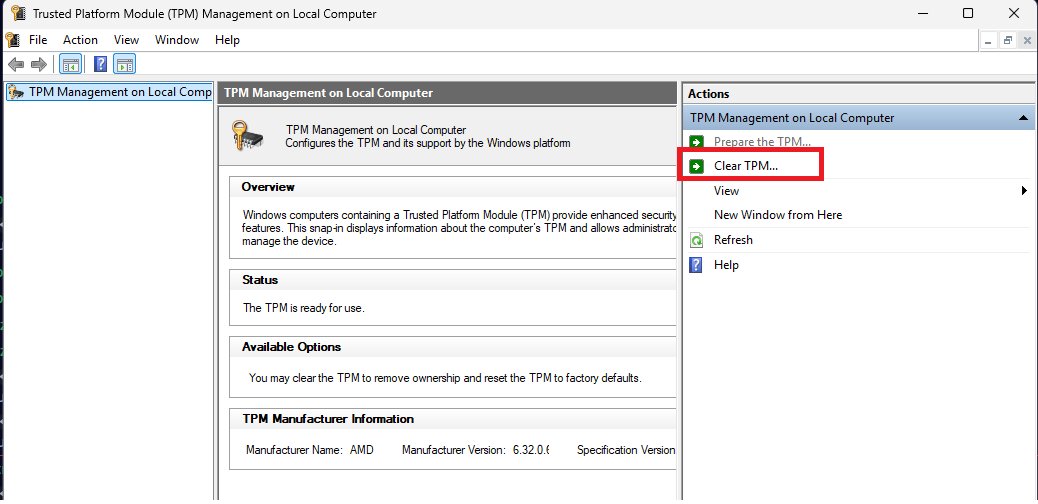Click Clear TPM... action
Screen dimensions: 1038x504
pos(745,166)
